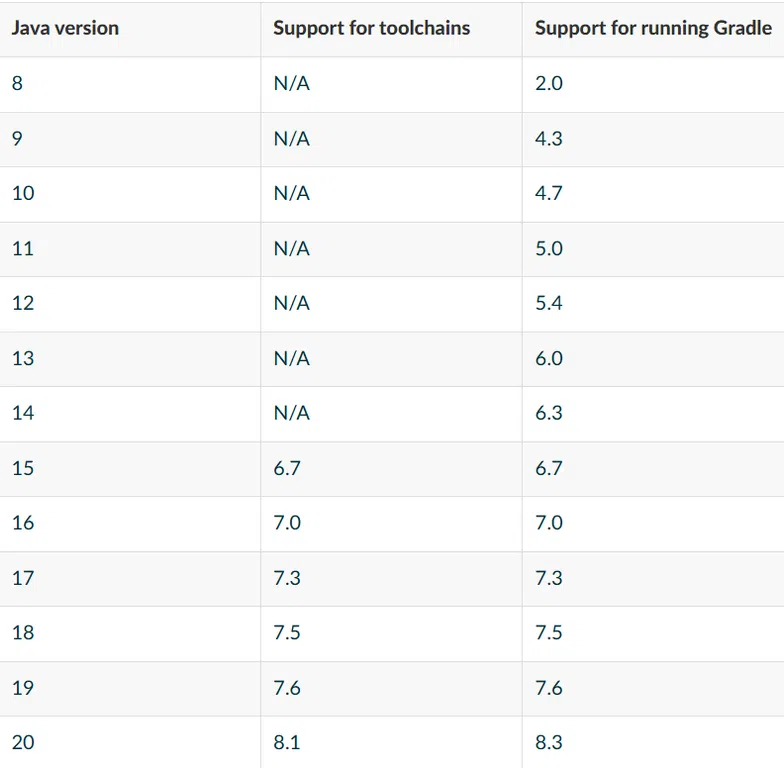The width and height of the screenshot is (784, 768).
Task: Select the 6.7 toolchains value for Java 15
Action: [x=287, y=468]
